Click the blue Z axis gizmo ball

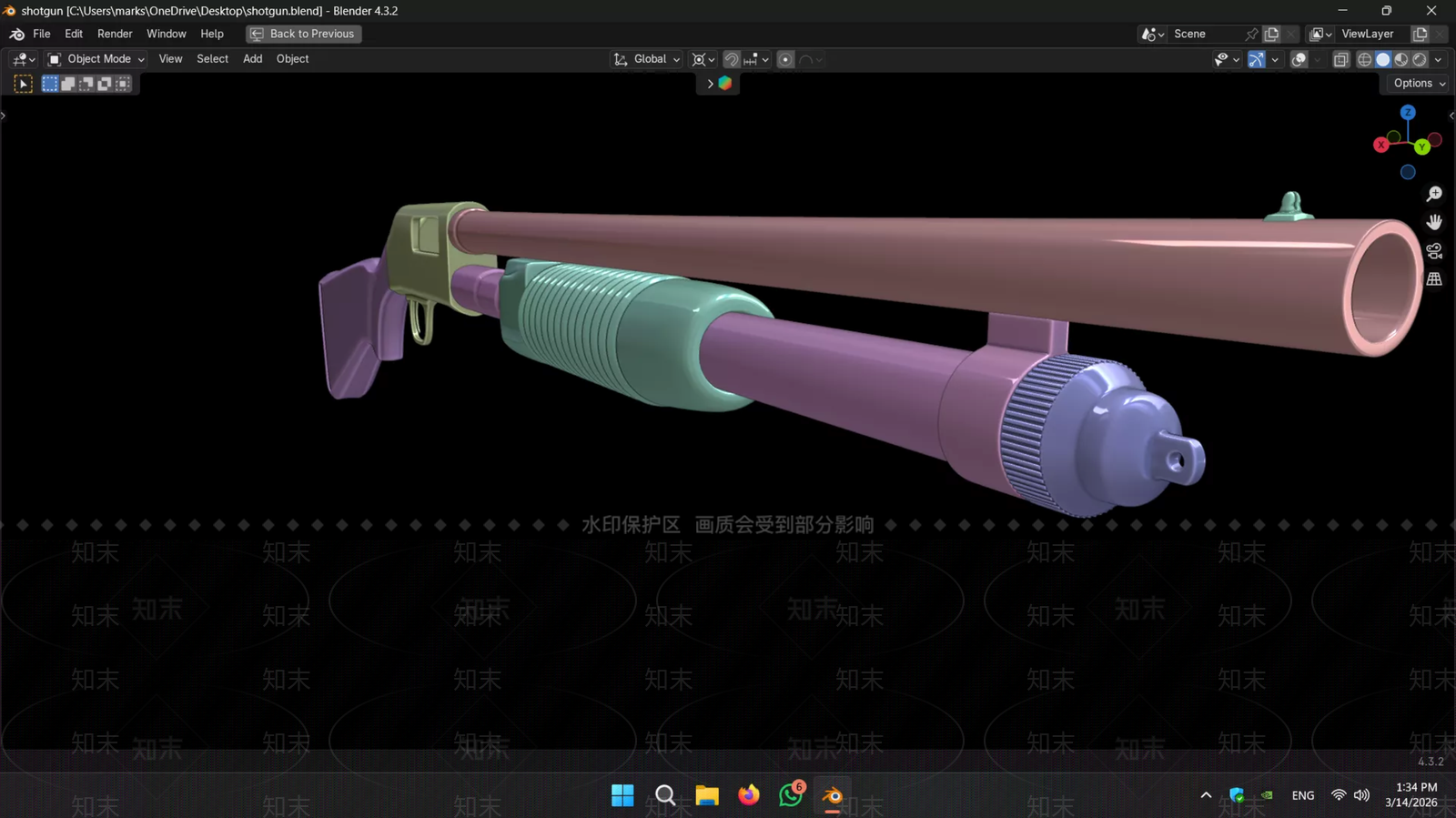coord(1408,113)
